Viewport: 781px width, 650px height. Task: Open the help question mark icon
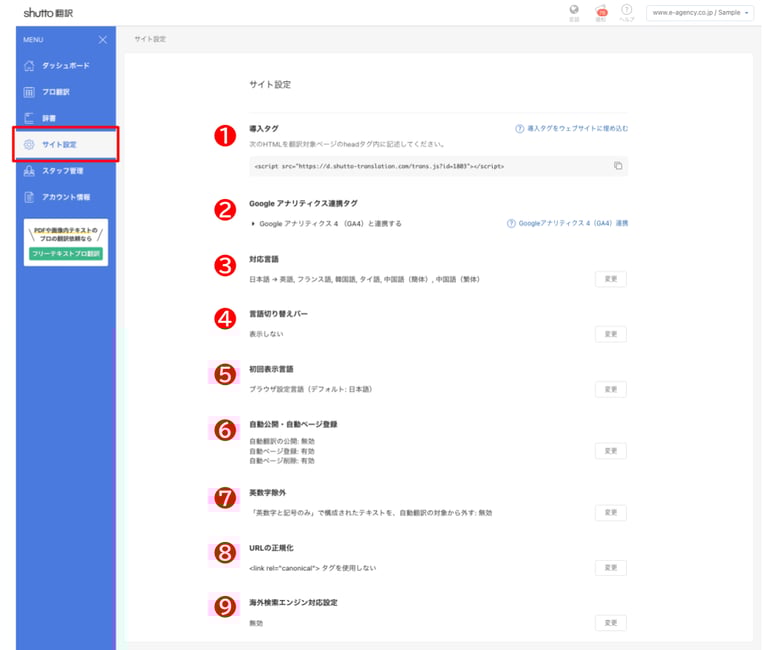(627, 12)
